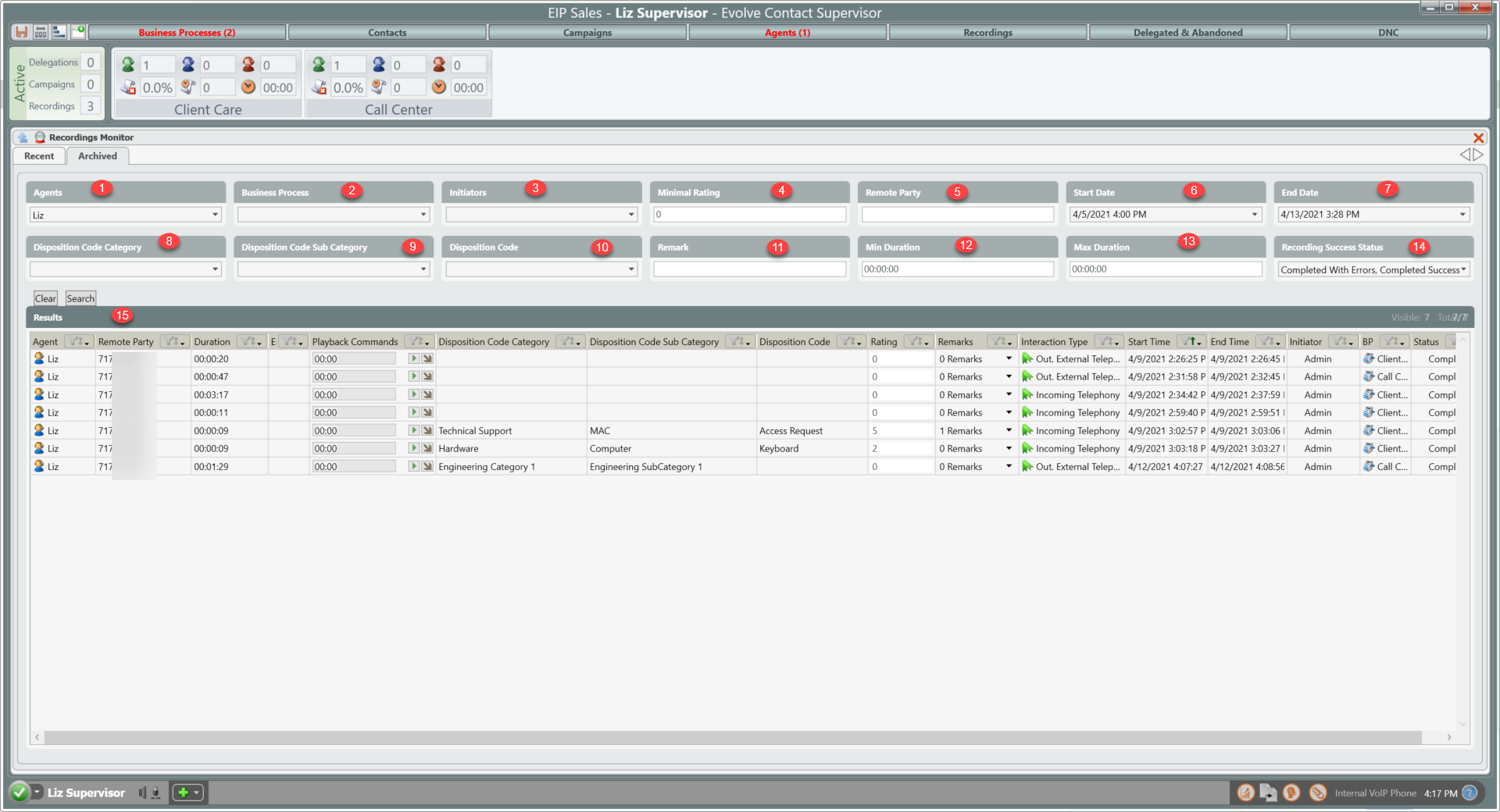Viewport: 1500px width, 812px height.
Task: Click the Remote Party filter input field
Action: (x=957, y=215)
